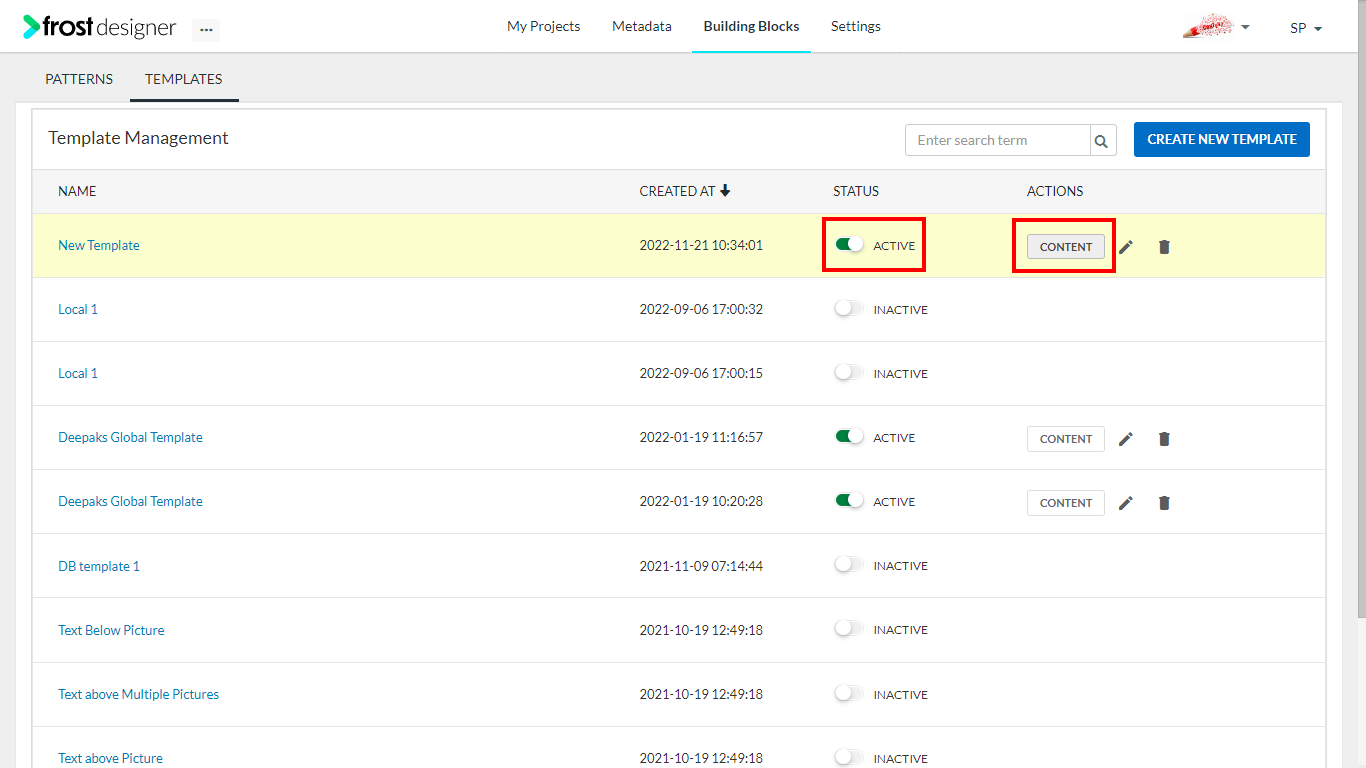Enable the DB template 1 toggle
The image size is (1366, 768).
click(x=849, y=565)
